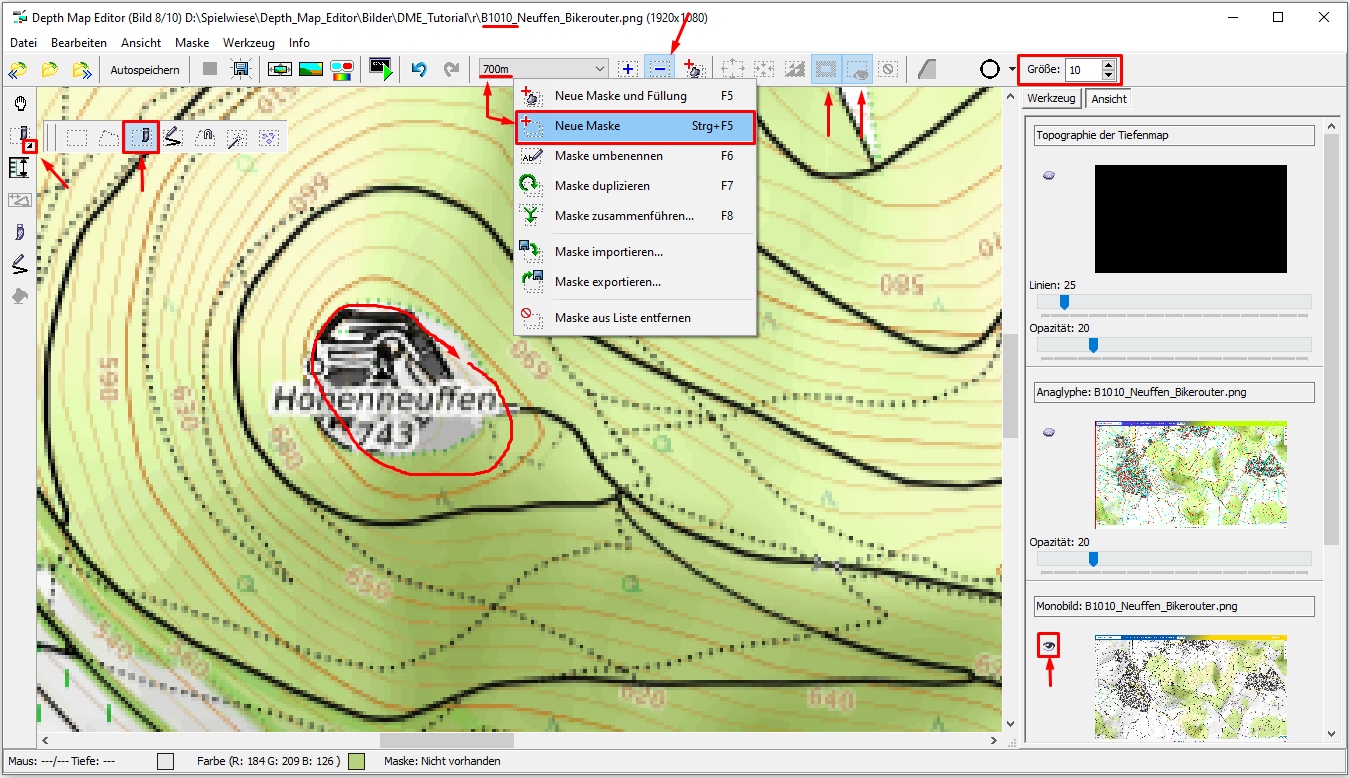This screenshot has width=1350, height=778.
Task: Toggle Topographie der Tiefenmap visibility
Action: click(1049, 175)
